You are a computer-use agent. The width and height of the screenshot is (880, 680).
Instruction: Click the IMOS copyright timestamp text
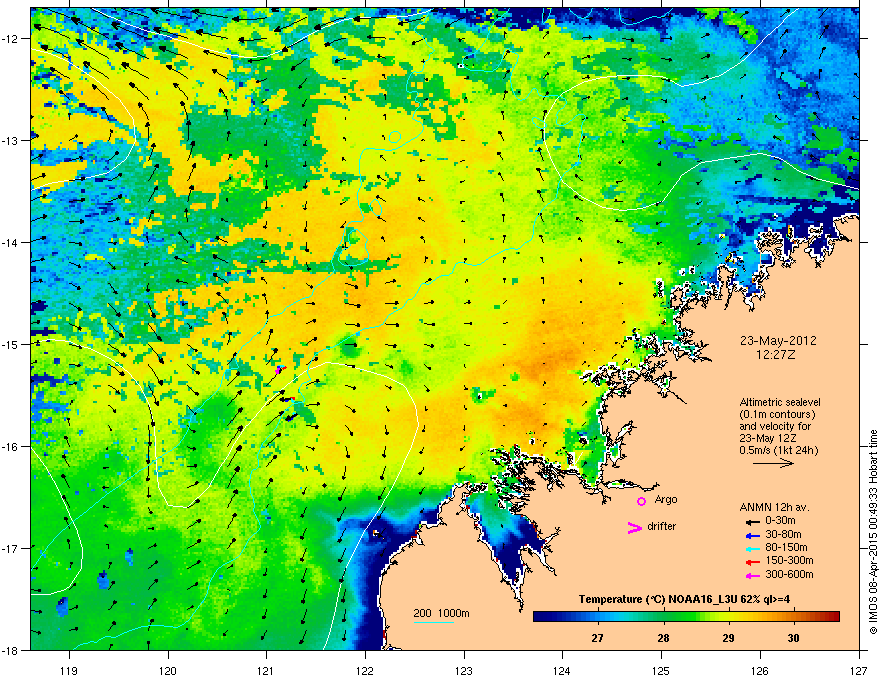873,532
